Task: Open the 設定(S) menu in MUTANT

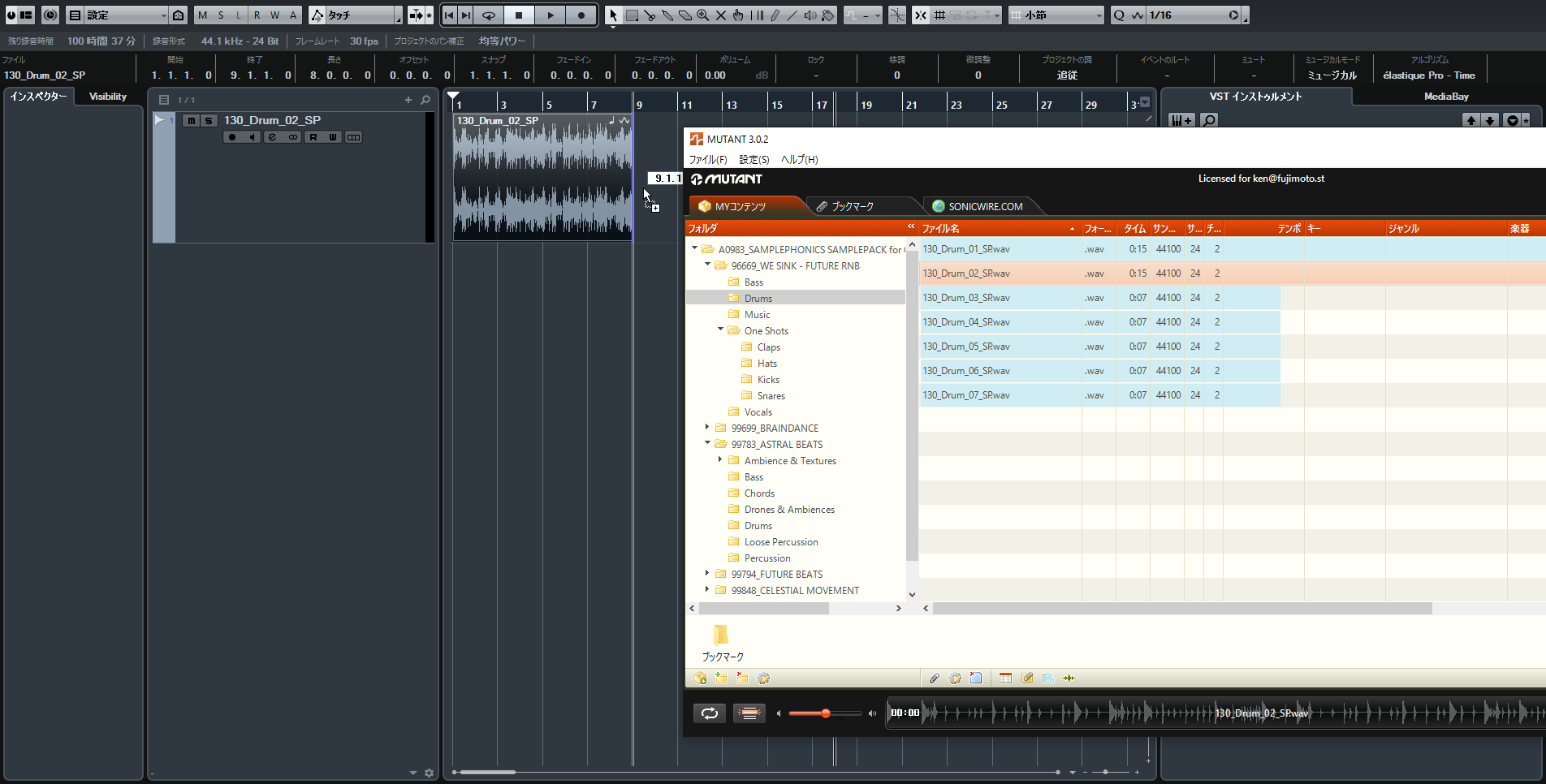Action: click(754, 159)
